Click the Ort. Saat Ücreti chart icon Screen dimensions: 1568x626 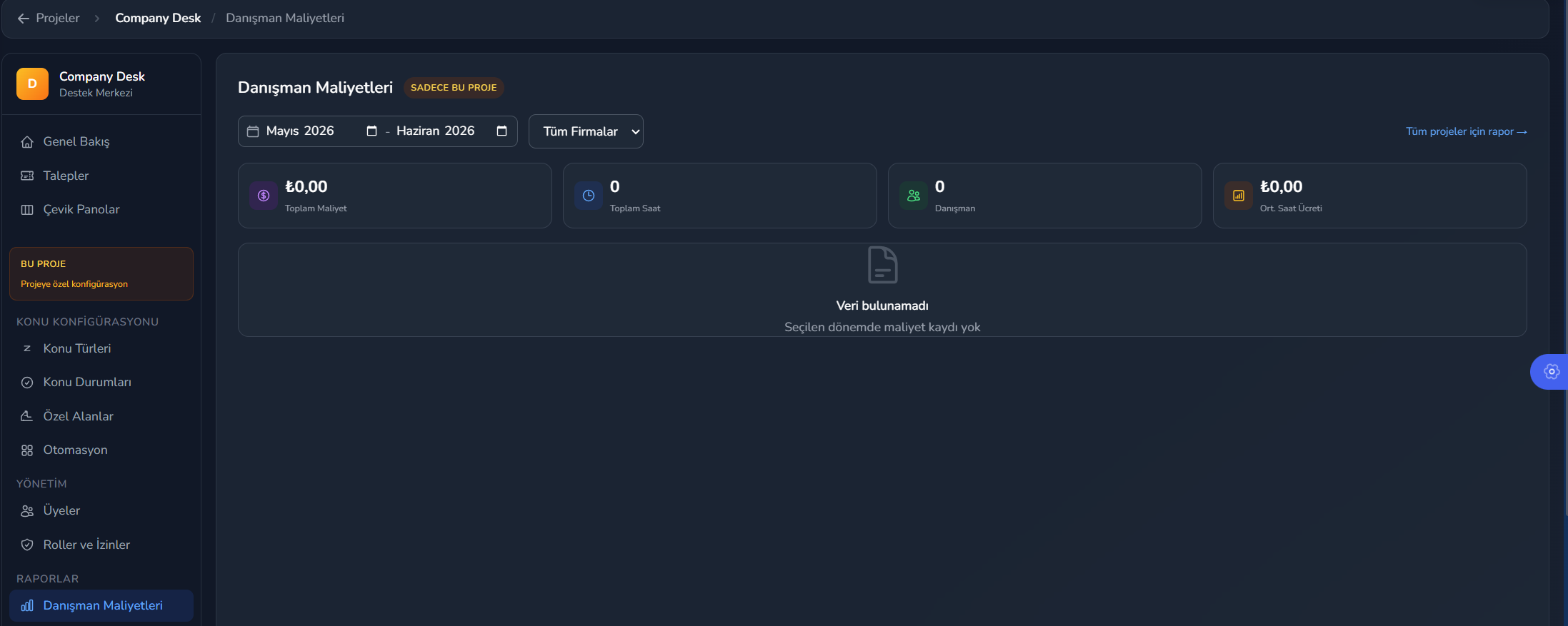[1239, 196]
